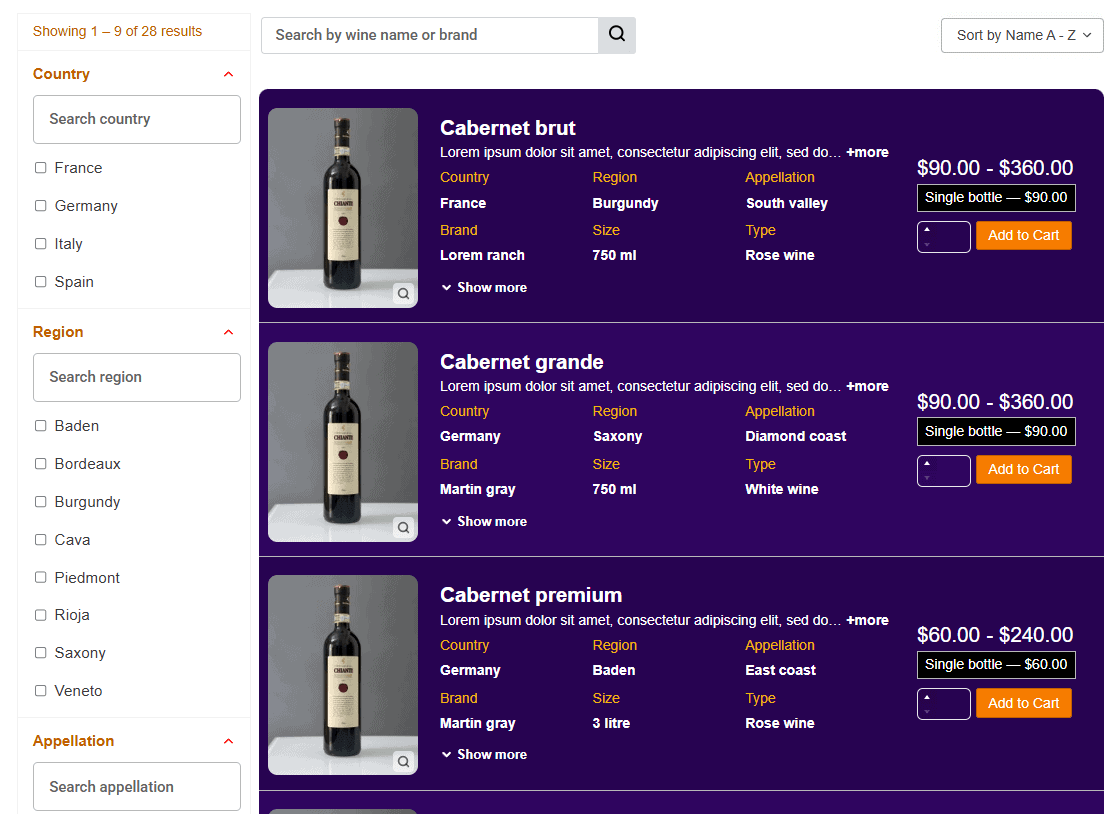Open the Sort by Name dropdown
1112x814 pixels.
(1021, 35)
